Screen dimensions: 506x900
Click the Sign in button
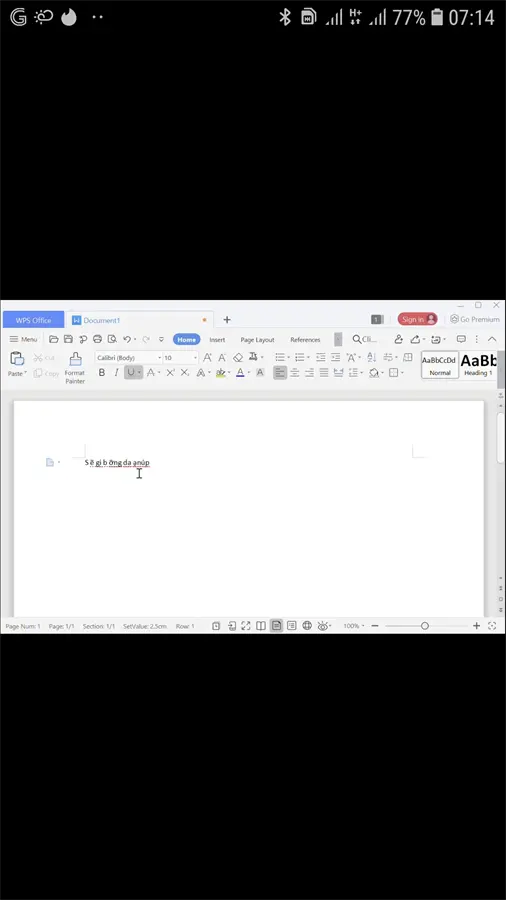point(417,319)
